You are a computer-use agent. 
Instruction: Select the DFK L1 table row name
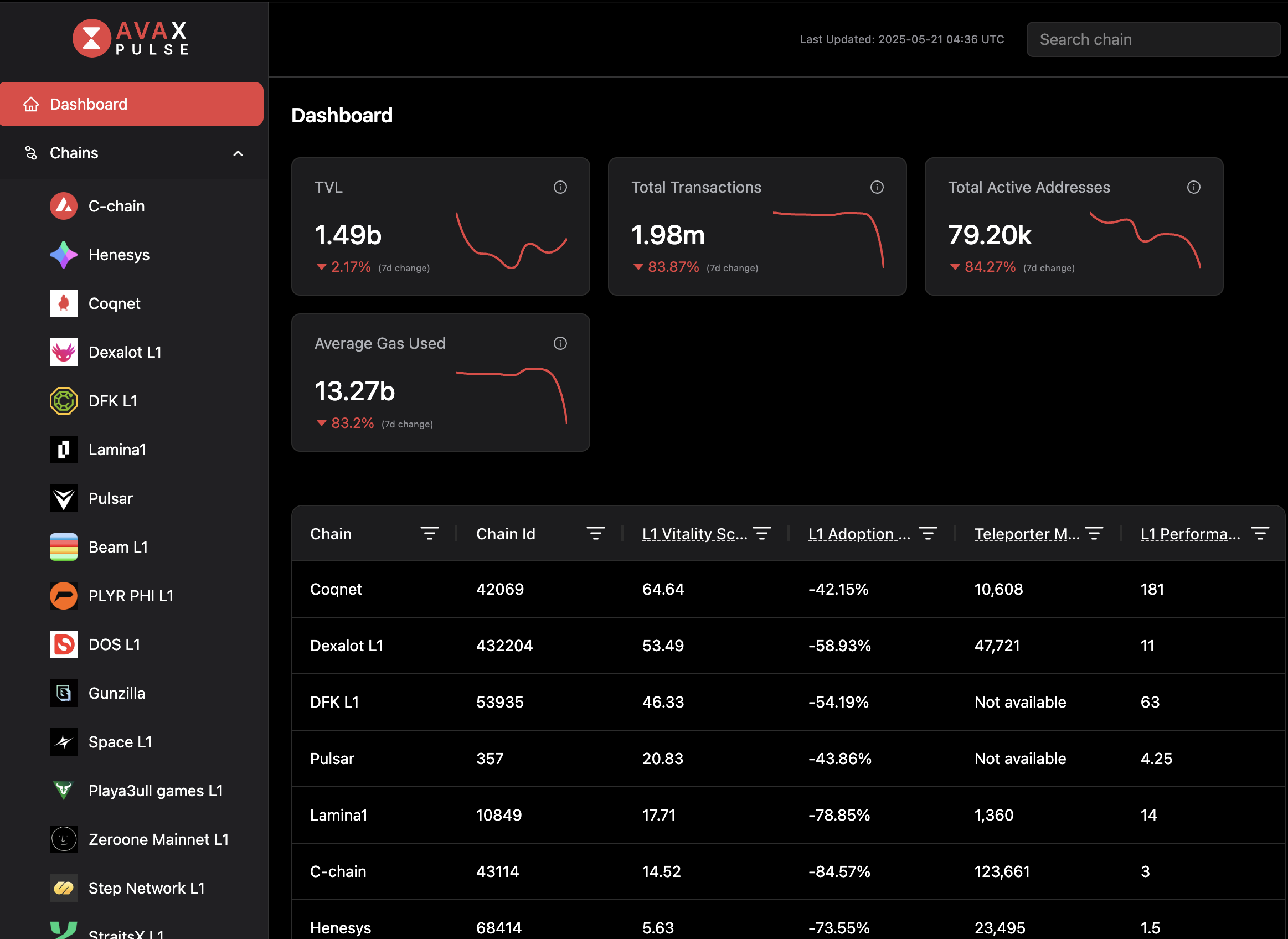click(334, 702)
